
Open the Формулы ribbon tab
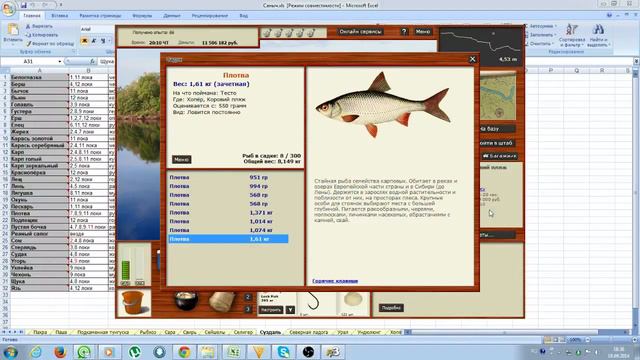142,16
